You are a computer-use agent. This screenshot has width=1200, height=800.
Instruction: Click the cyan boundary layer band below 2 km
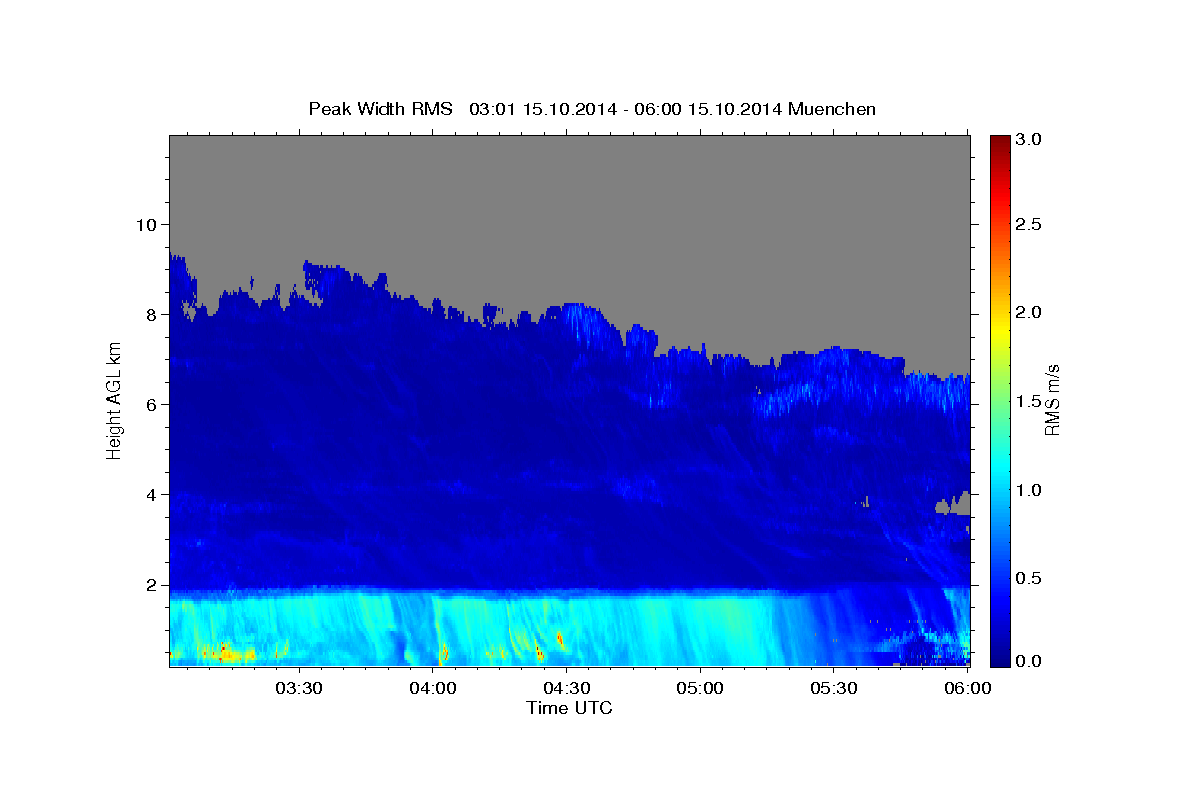coord(480,628)
